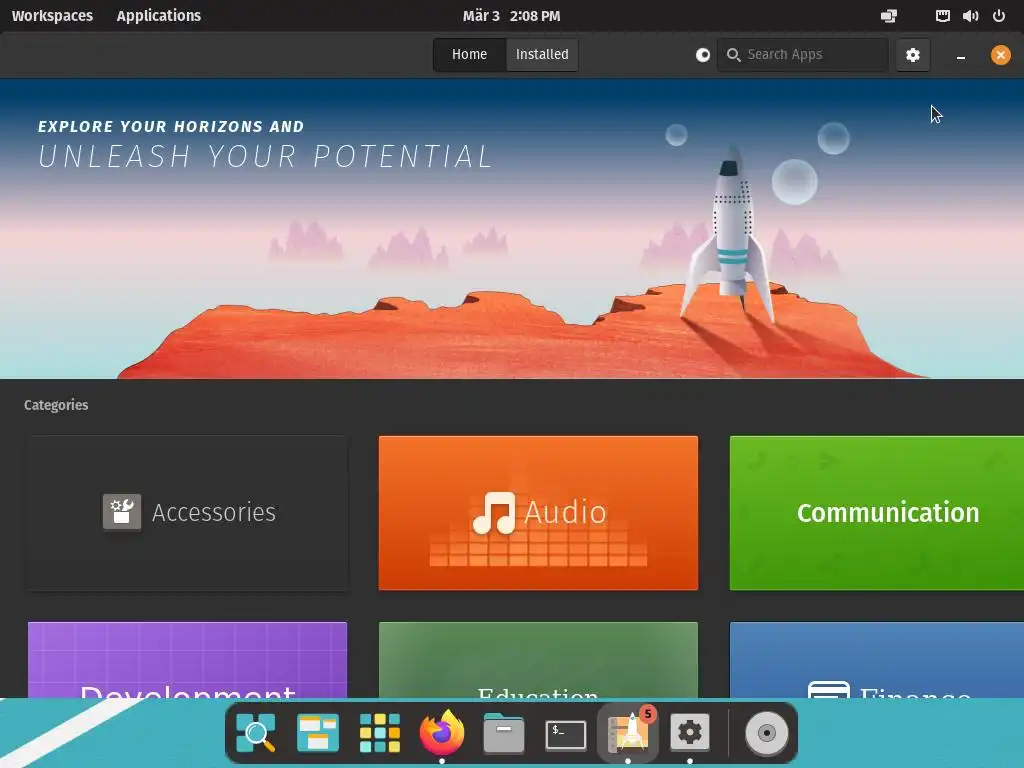Open the Files manager from dock

(504, 733)
